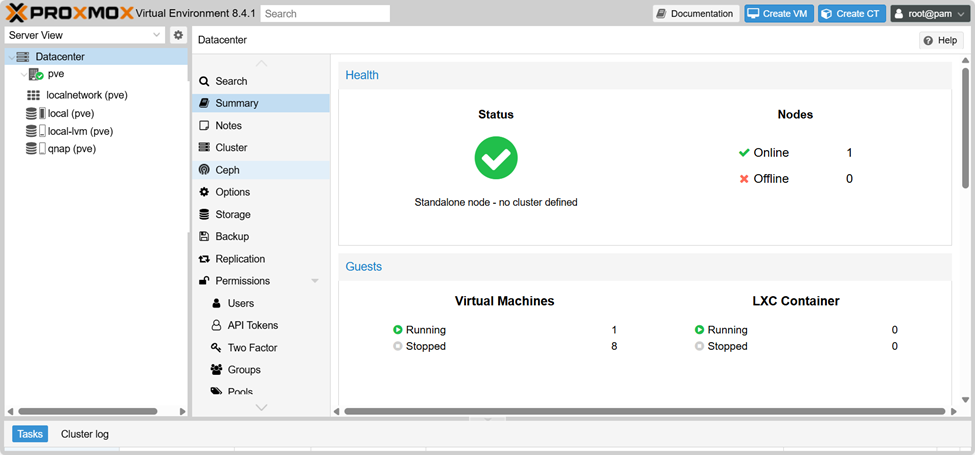Open the root@pam user menu
The width and height of the screenshot is (975, 455).
click(929, 14)
